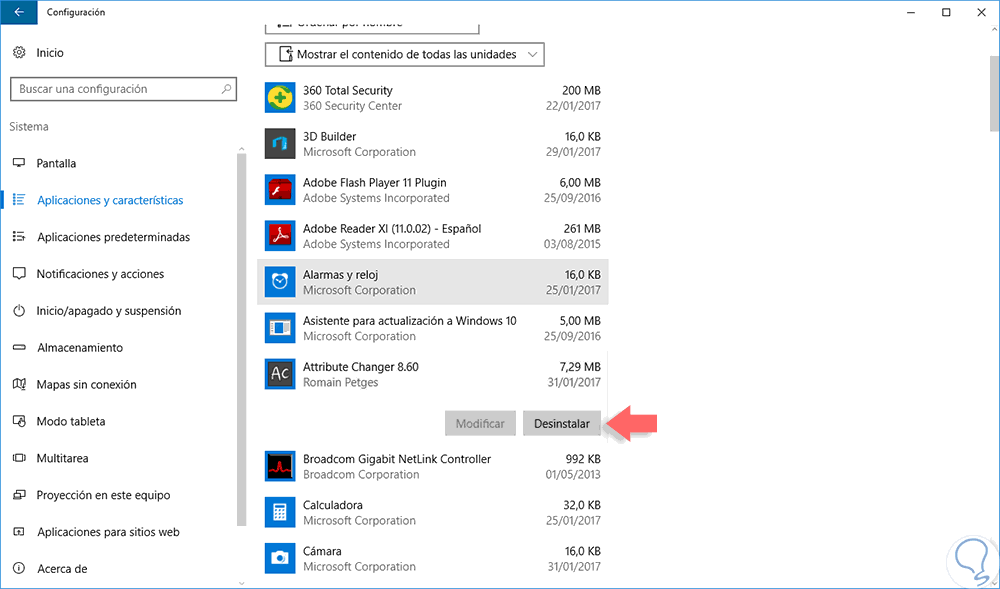The image size is (1000, 589).
Task: Click the Almacenamiento drive icon
Action: [x=19, y=348]
